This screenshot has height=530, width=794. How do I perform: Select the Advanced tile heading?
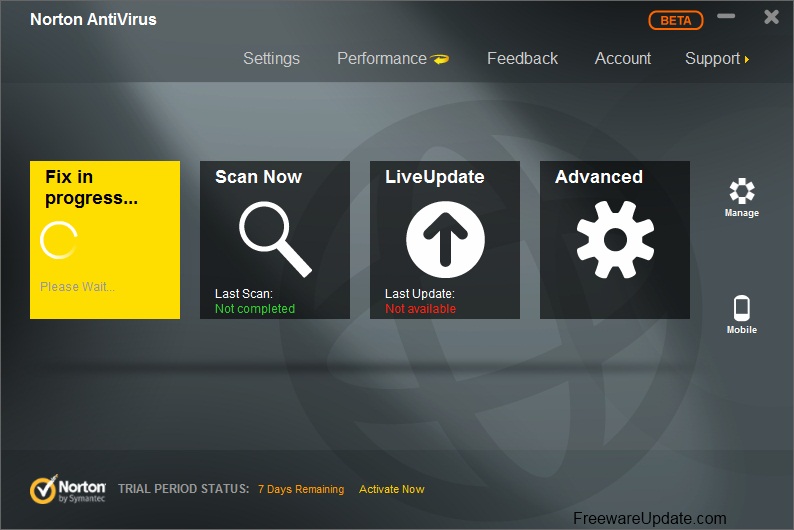pyautogui.click(x=599, y=177)
